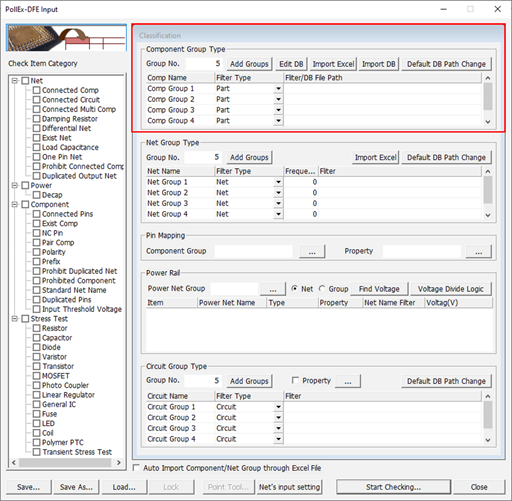Click the Load... button

click(x=124, y=487)
